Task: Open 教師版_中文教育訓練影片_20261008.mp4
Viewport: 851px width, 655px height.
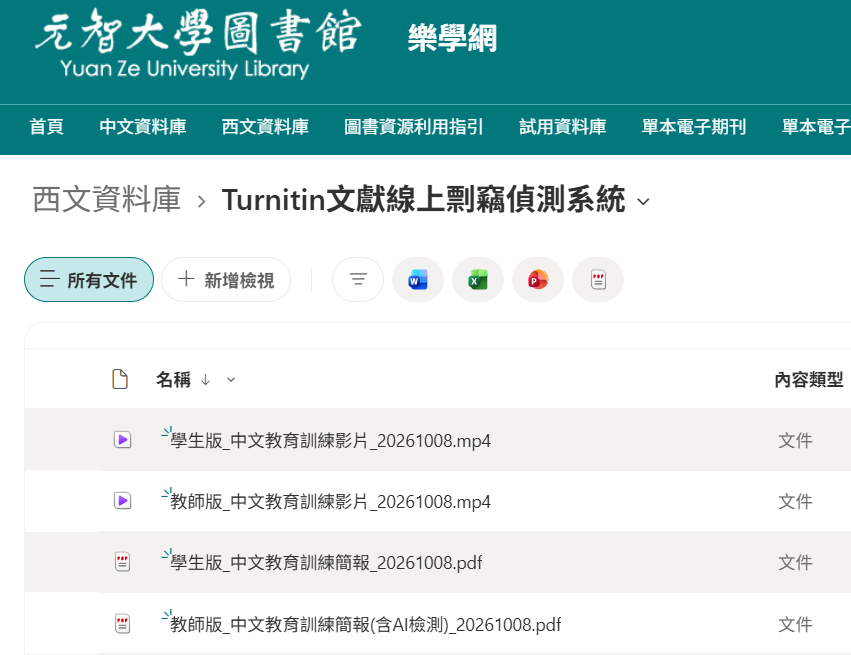Action: (331, 502)
